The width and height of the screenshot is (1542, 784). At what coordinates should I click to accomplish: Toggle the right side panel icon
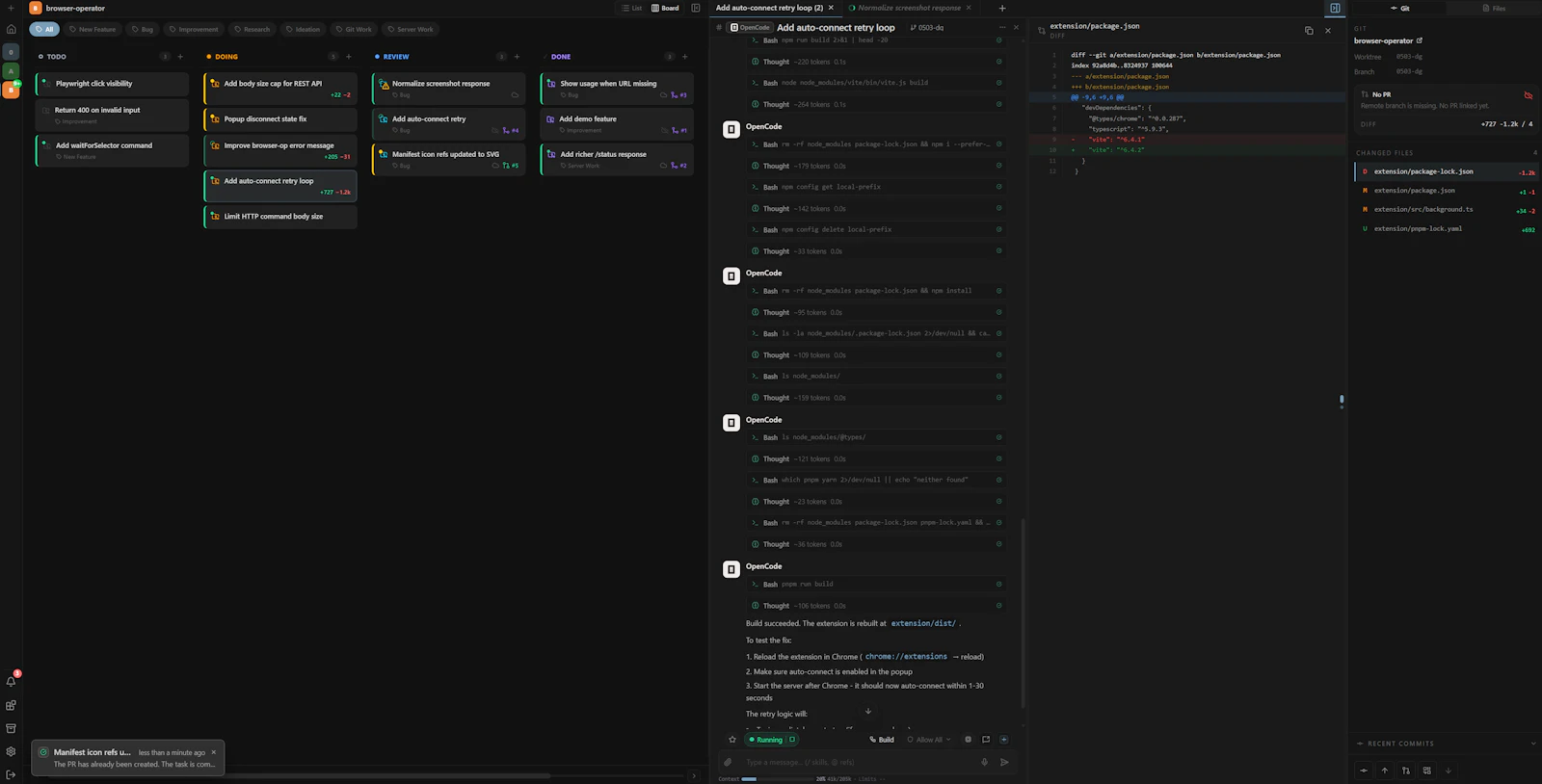point(1335,8)
